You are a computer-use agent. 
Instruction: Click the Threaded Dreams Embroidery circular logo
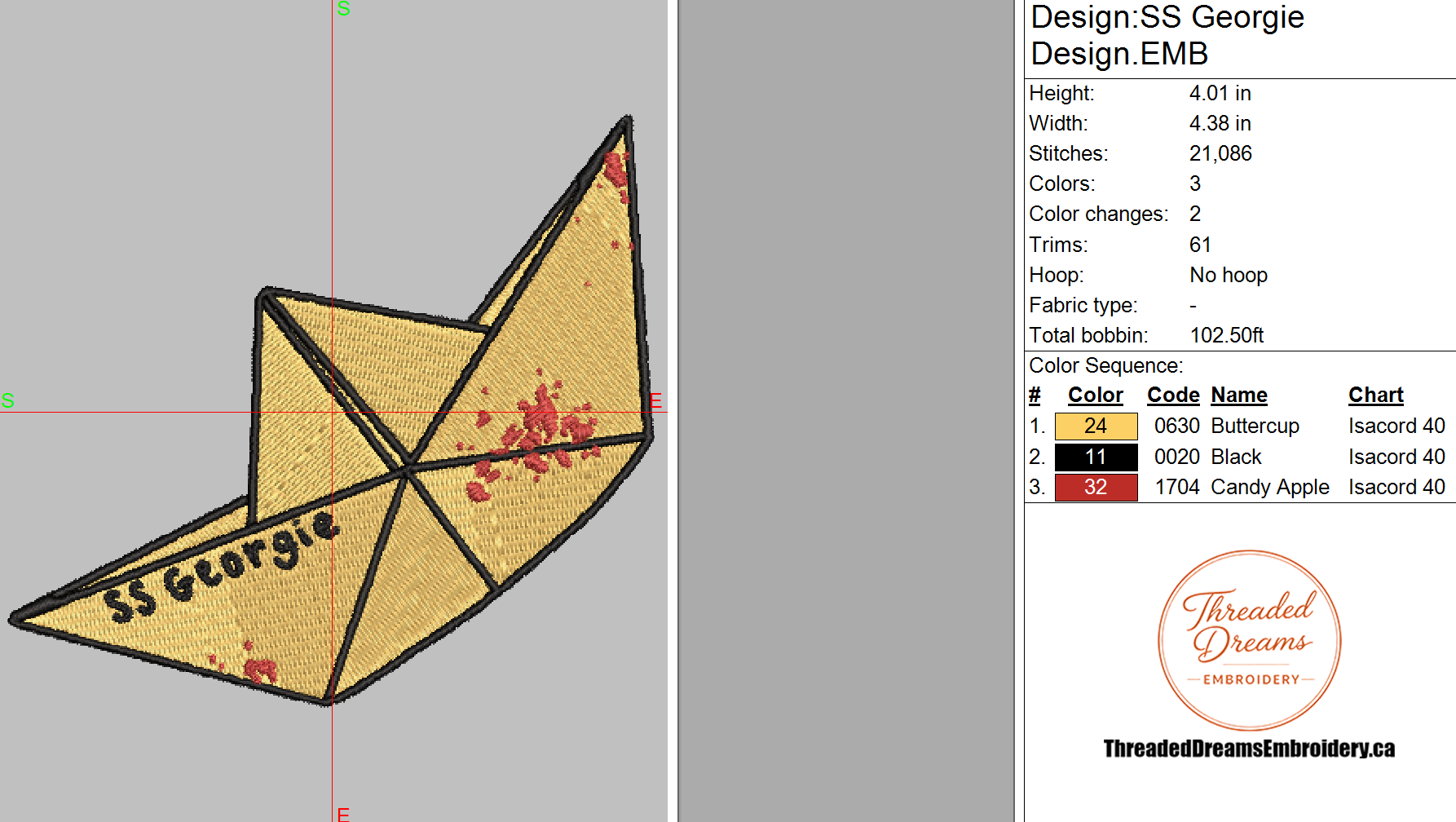(1249, 640)
